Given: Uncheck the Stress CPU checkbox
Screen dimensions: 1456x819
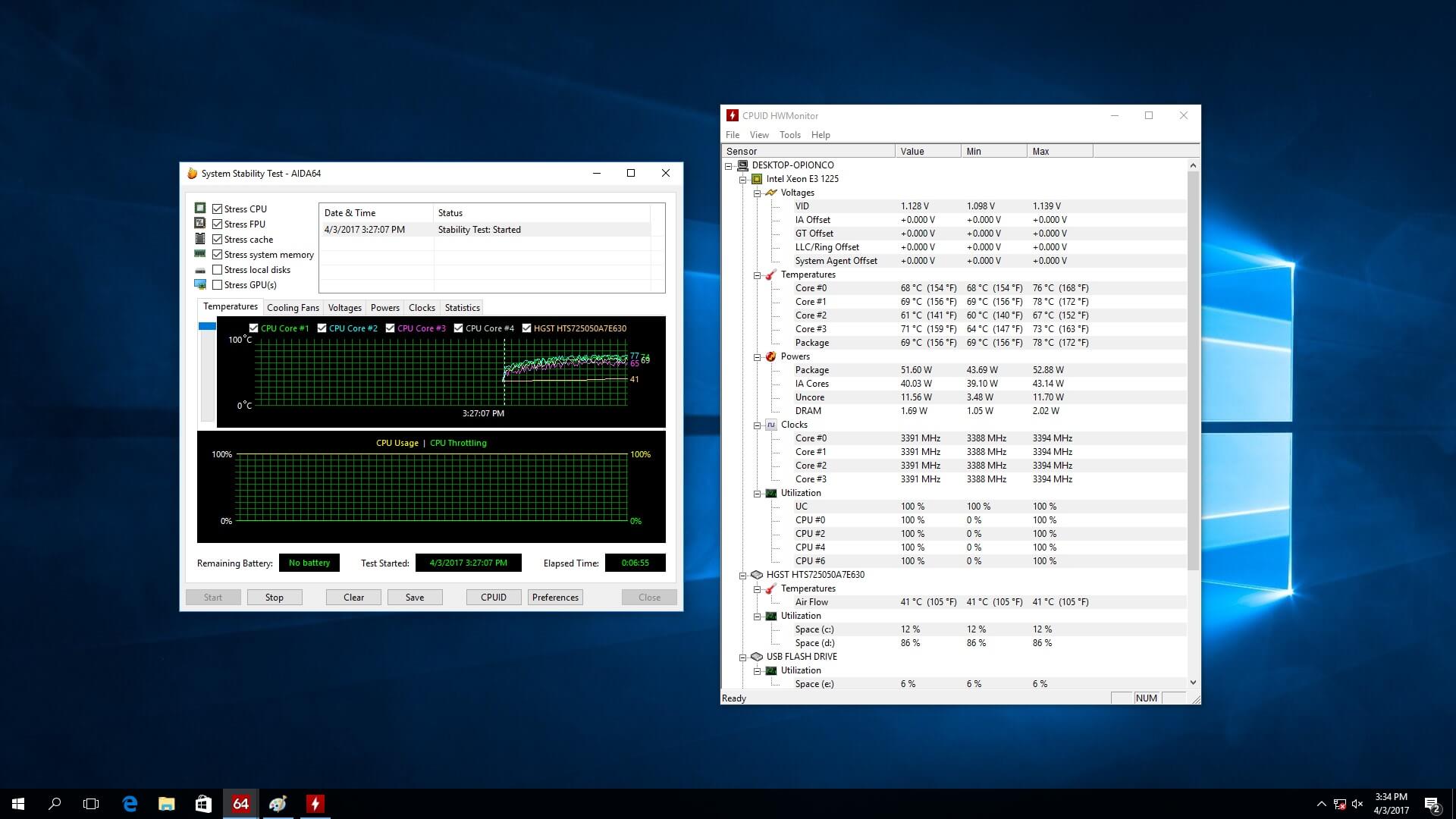Looking at the screenshot, I should point(218,209).
